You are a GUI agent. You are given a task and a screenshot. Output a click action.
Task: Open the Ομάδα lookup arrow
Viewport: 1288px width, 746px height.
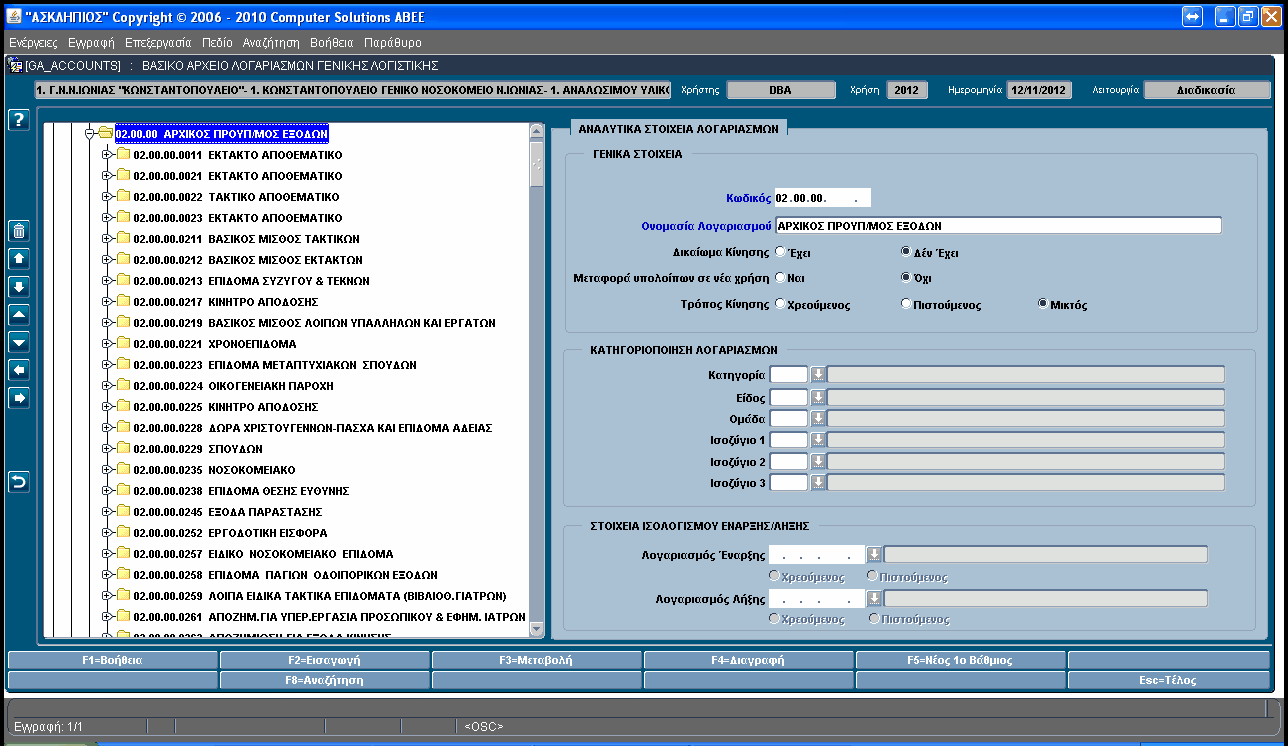pyautogui.click(x=817, y=418)
